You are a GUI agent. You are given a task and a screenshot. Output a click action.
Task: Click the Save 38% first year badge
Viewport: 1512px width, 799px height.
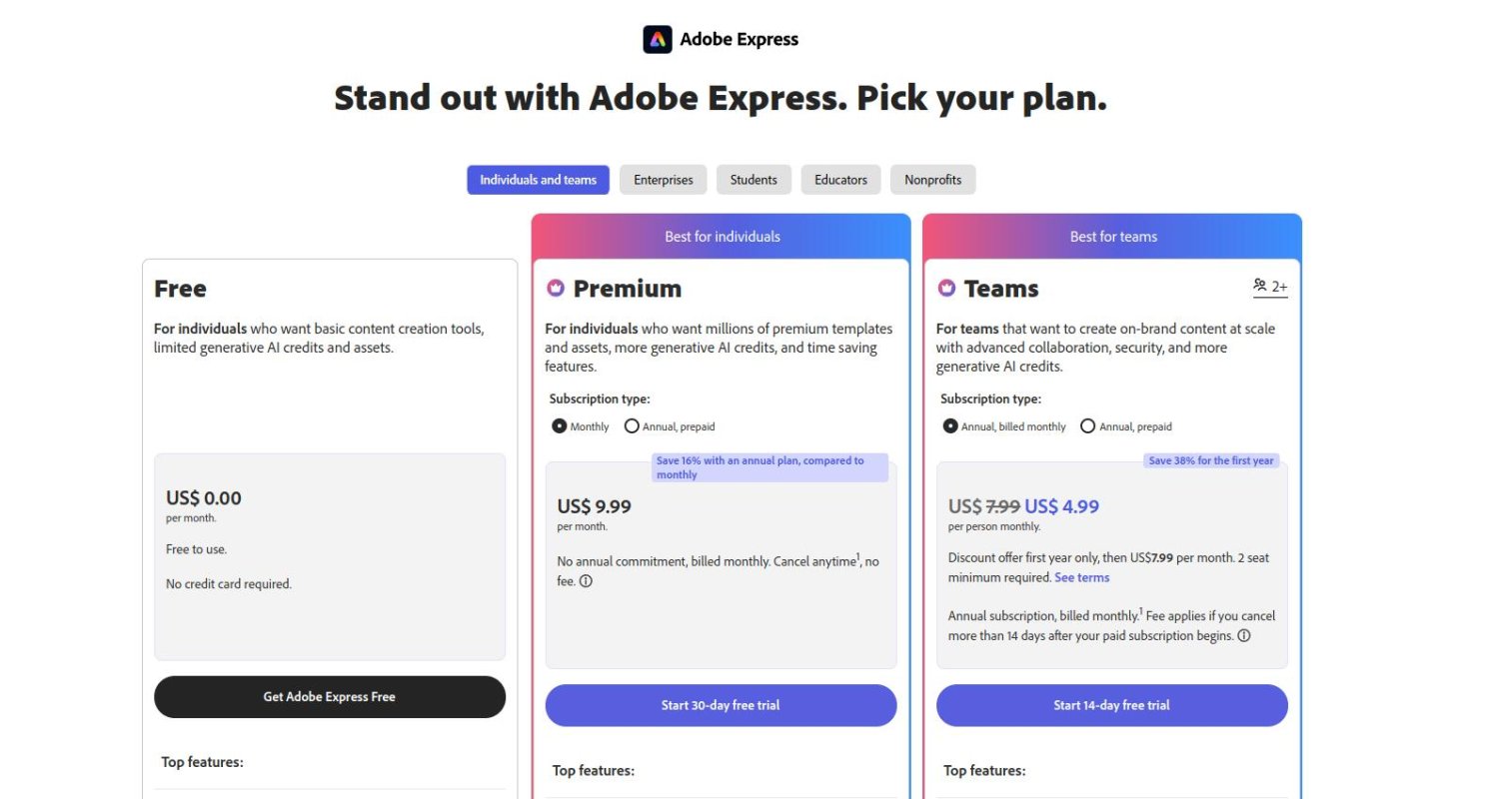1211,460
